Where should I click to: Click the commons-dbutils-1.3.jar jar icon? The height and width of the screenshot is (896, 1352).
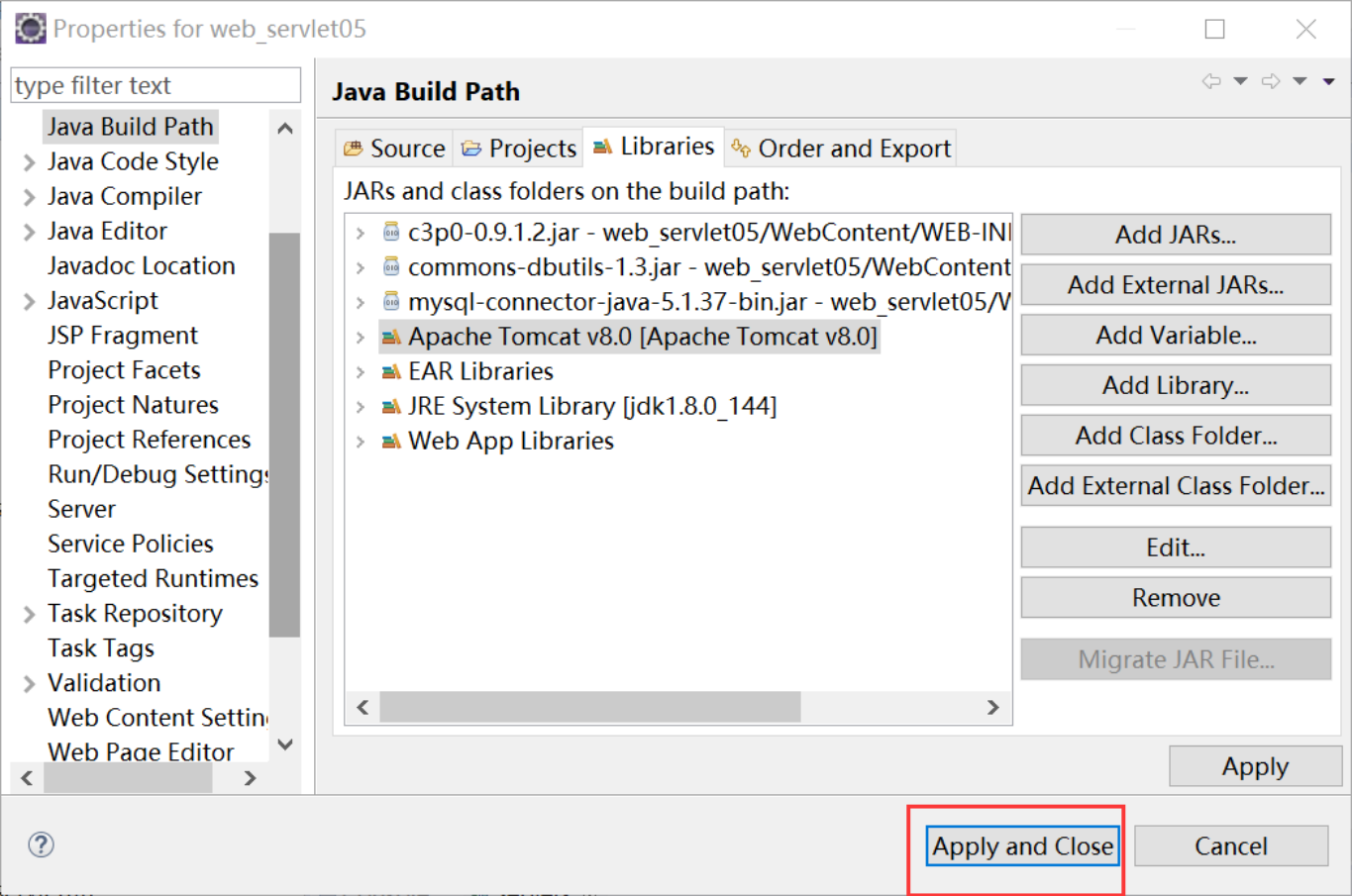[x=391, y=267]
